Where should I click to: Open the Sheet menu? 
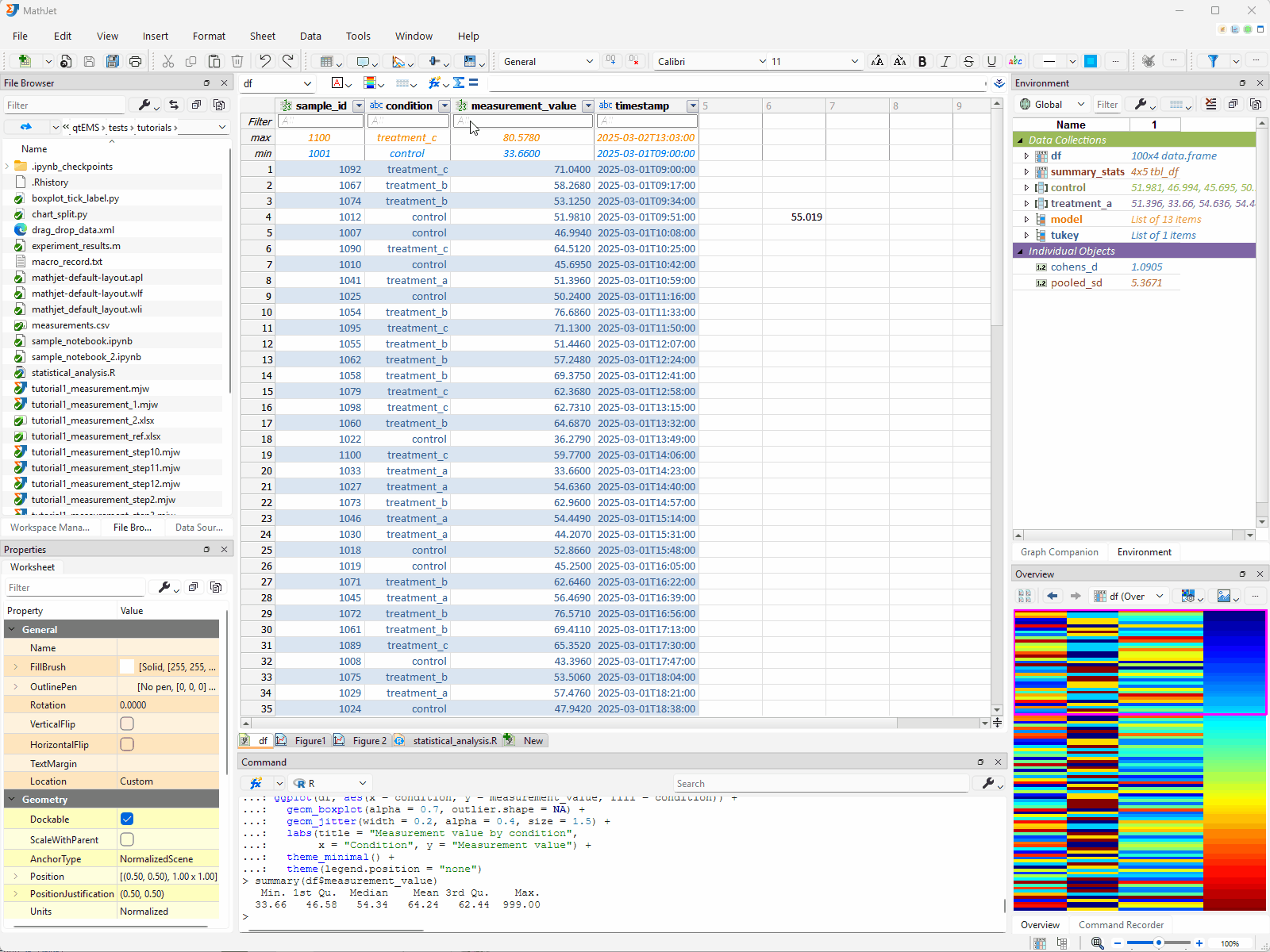coord(263,36)
